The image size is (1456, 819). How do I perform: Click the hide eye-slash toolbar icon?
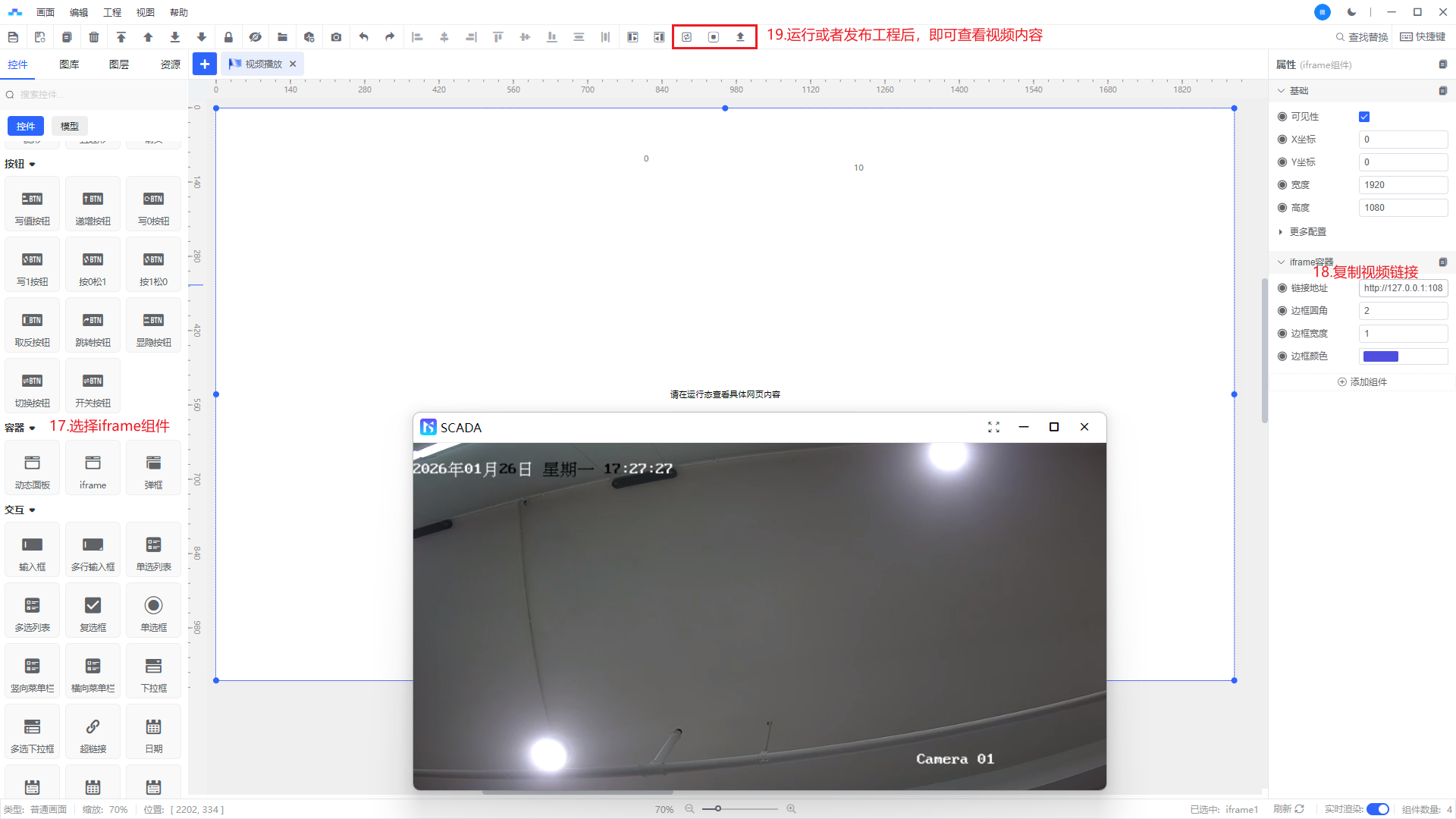(x=256, y=37)
